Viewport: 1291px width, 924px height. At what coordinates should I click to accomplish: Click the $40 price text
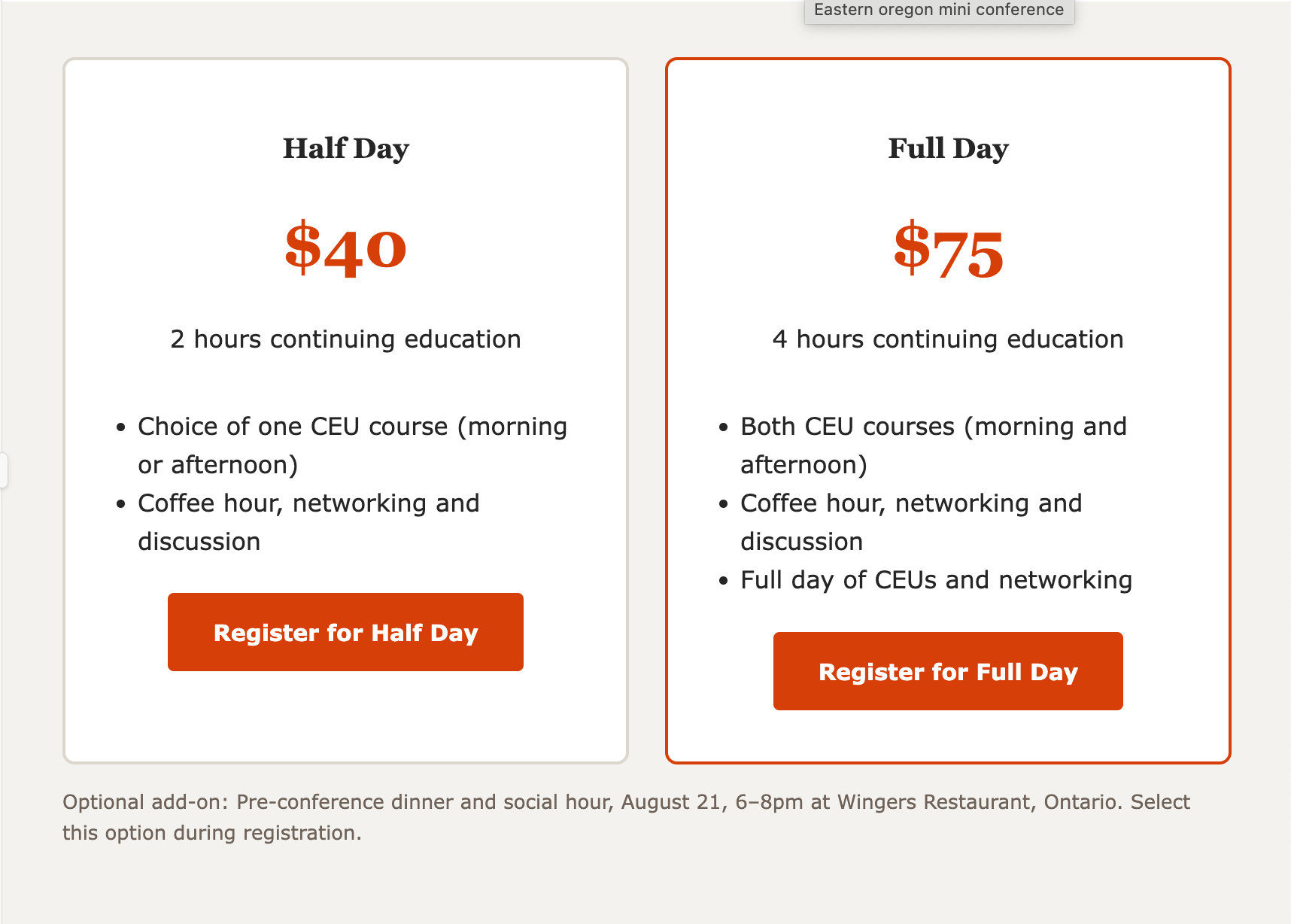click(x=345, y=248)
